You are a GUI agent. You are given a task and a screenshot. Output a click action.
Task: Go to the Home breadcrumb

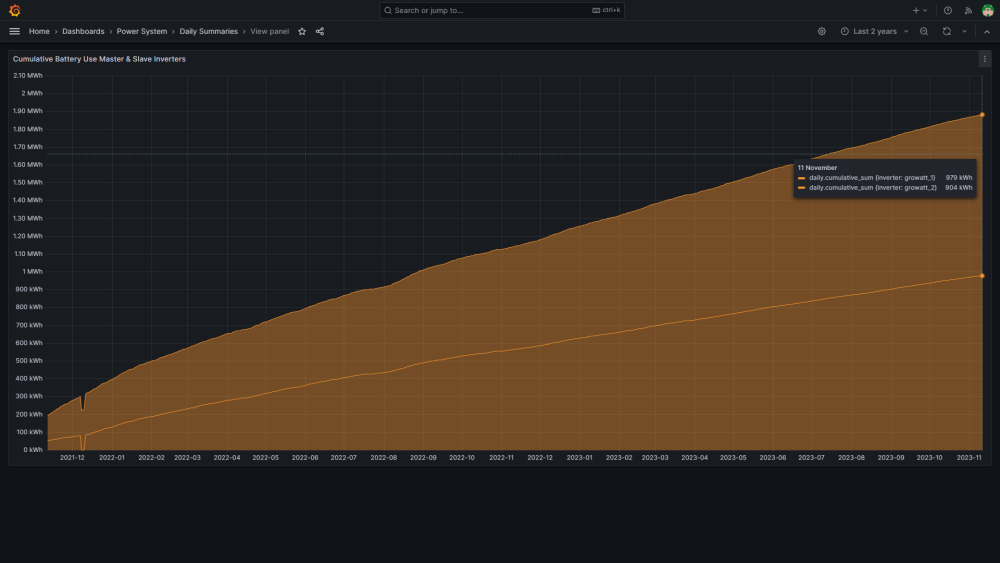point(39,31)
